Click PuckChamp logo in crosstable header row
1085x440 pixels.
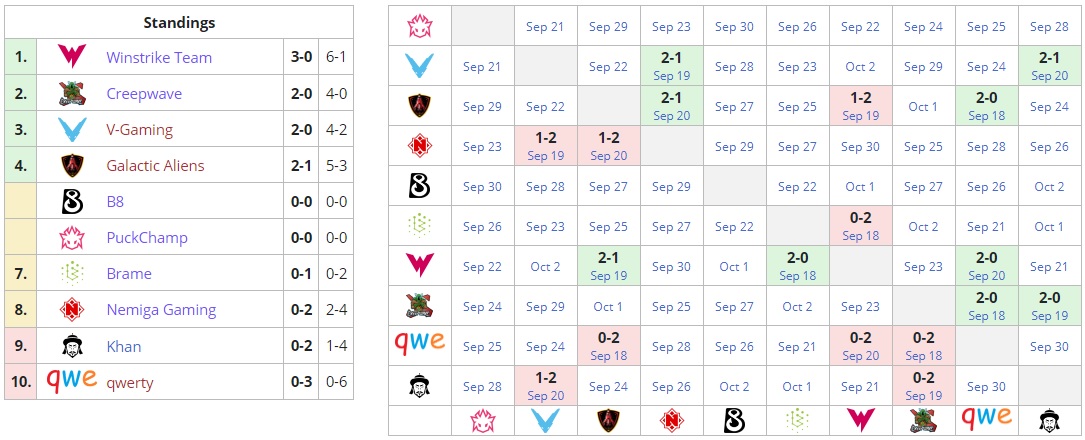pyautogui.click(x=419, y=27)
